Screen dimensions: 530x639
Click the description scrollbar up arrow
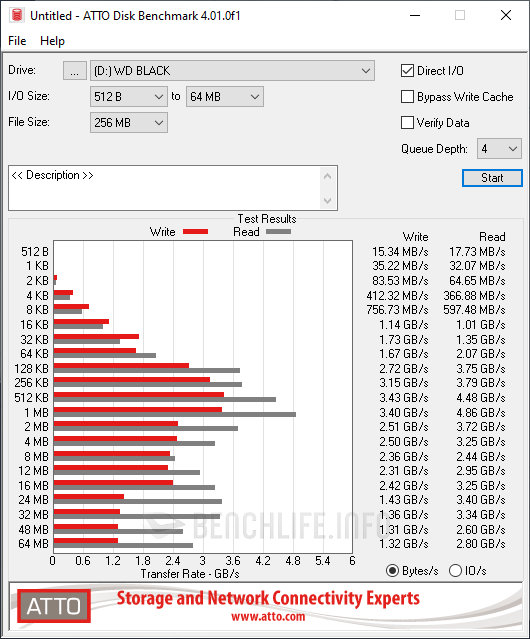tap(327, 176)
